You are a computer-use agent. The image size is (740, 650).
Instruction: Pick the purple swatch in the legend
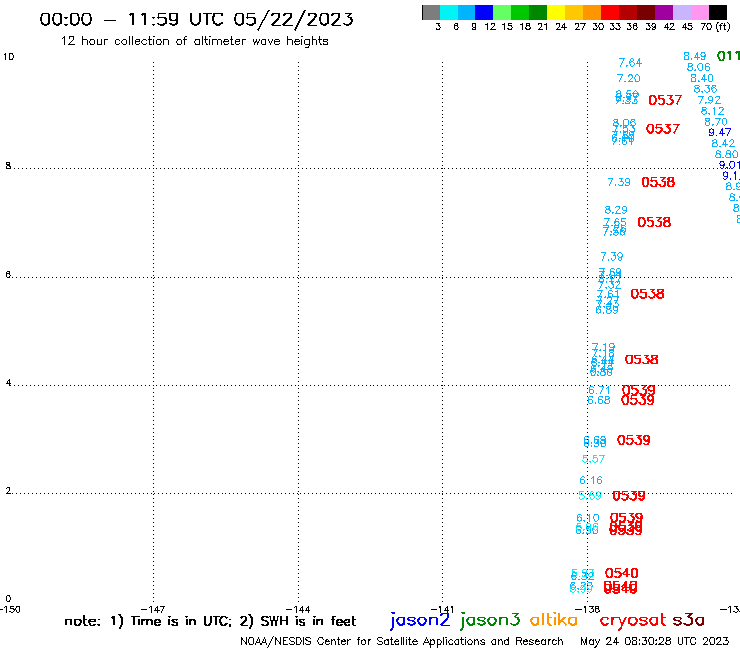click(x=664, y=12)
